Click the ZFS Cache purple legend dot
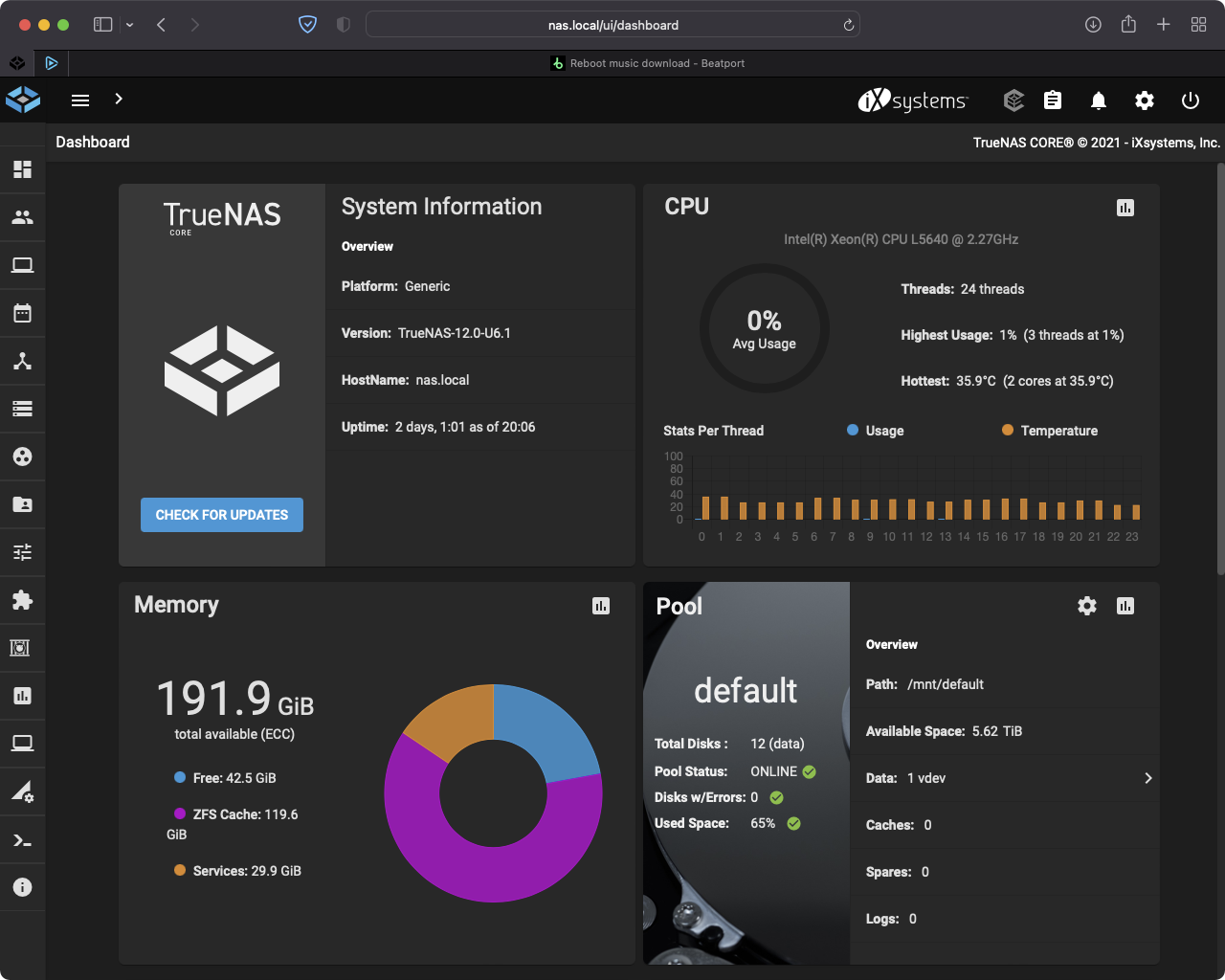This screenshot has height=980, width=1225. [x=180, y=813]
